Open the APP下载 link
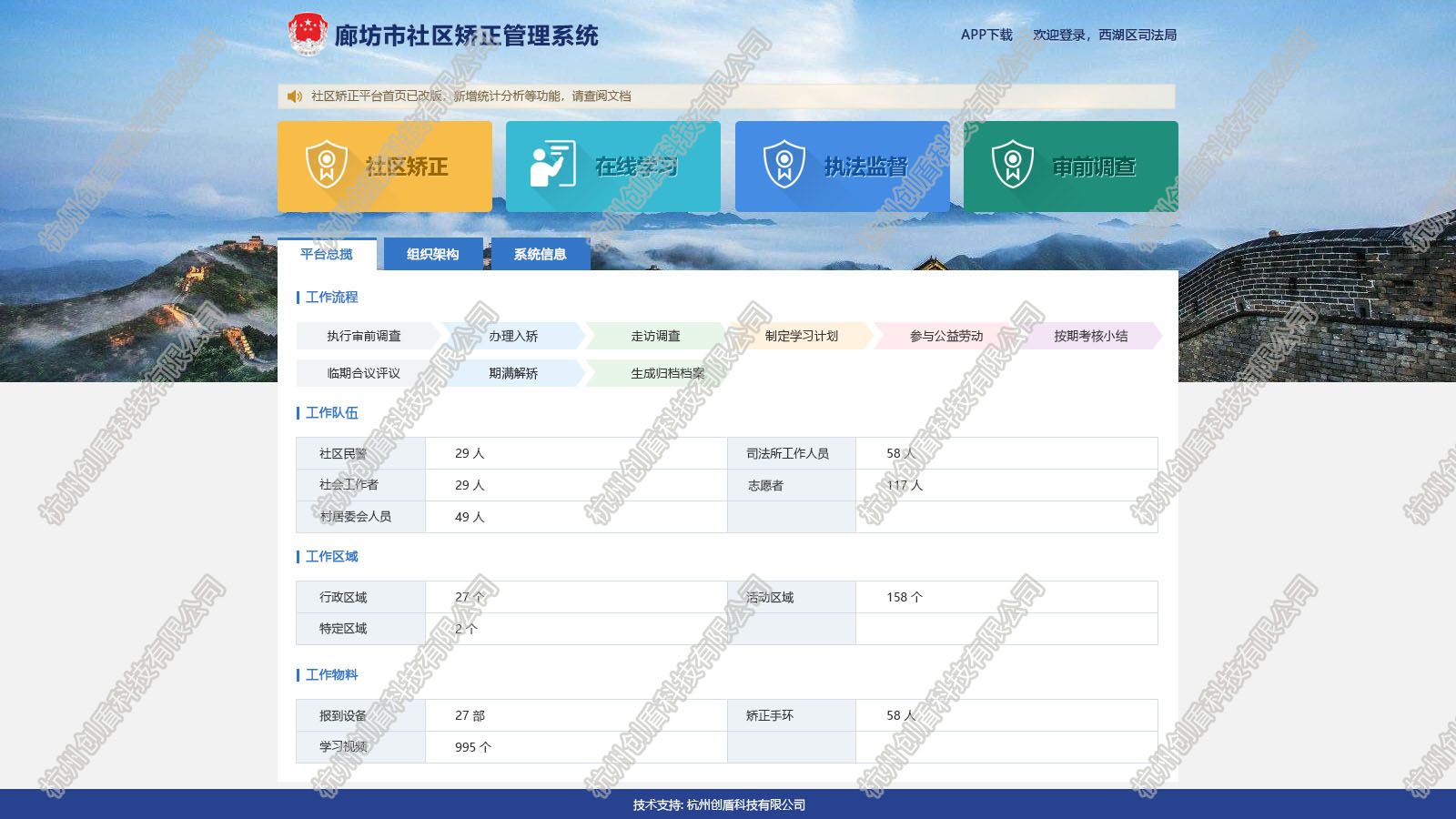The image size is (1456, 819). point(986,35)
